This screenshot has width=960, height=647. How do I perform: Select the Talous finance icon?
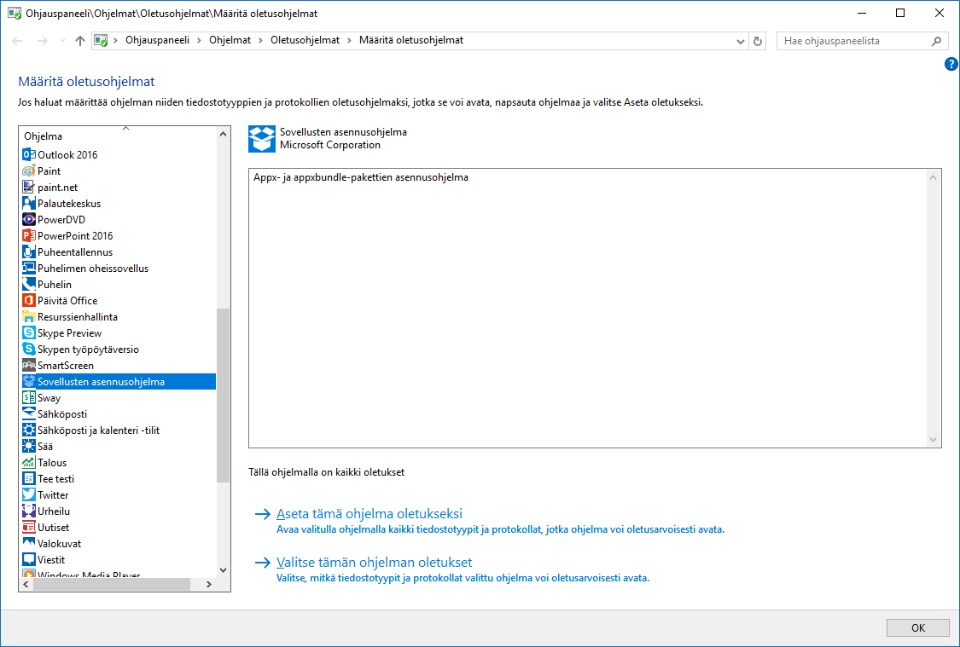(x=28, y=463)
